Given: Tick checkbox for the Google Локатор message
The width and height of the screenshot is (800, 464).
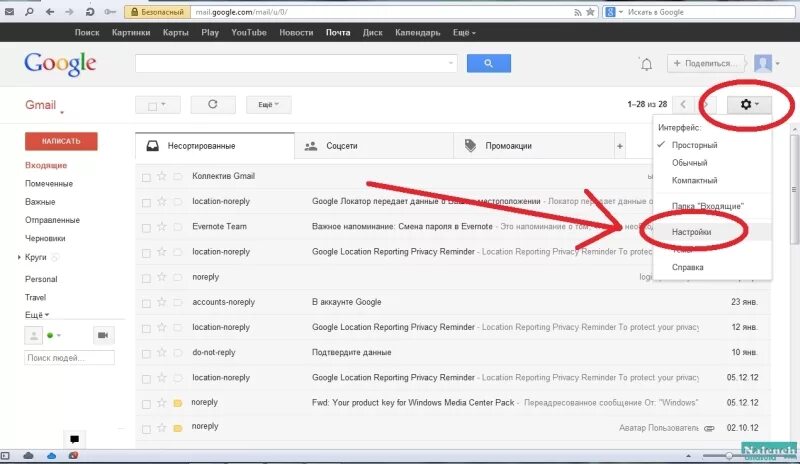Looking at the screenshot, I should 146,202.
